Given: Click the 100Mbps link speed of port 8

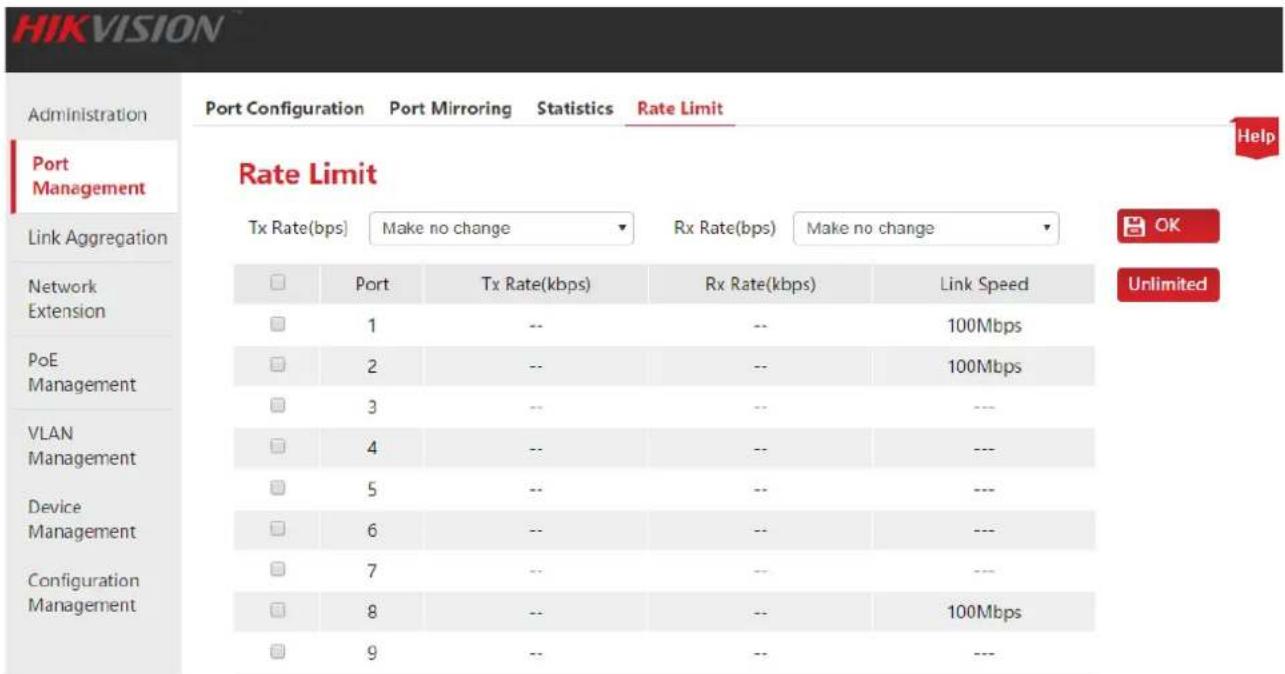Looking at the screenshot, I should pos(985,612).
